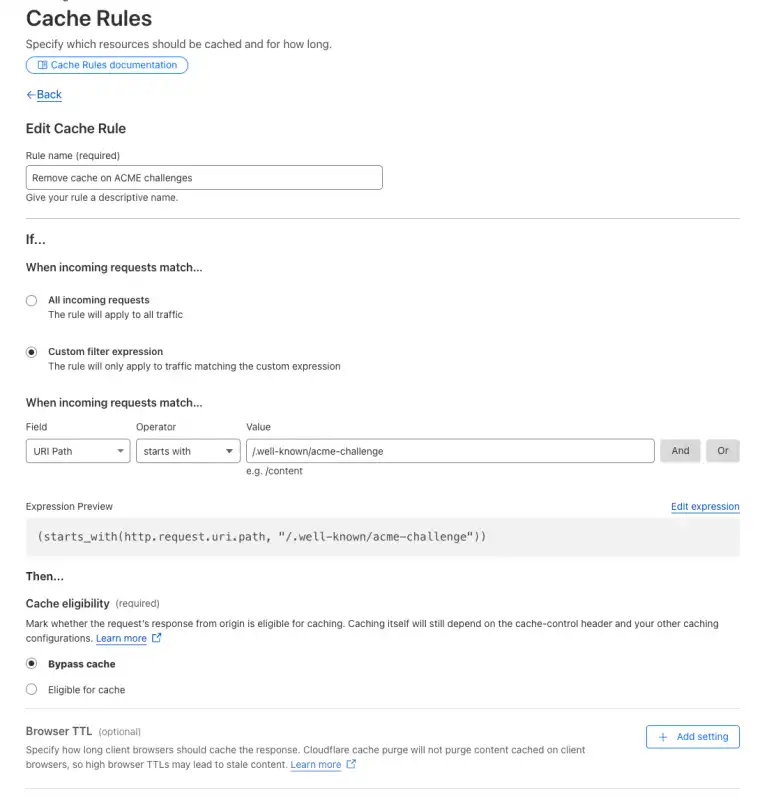Click the Or button
776x800 pixels.
722,451
